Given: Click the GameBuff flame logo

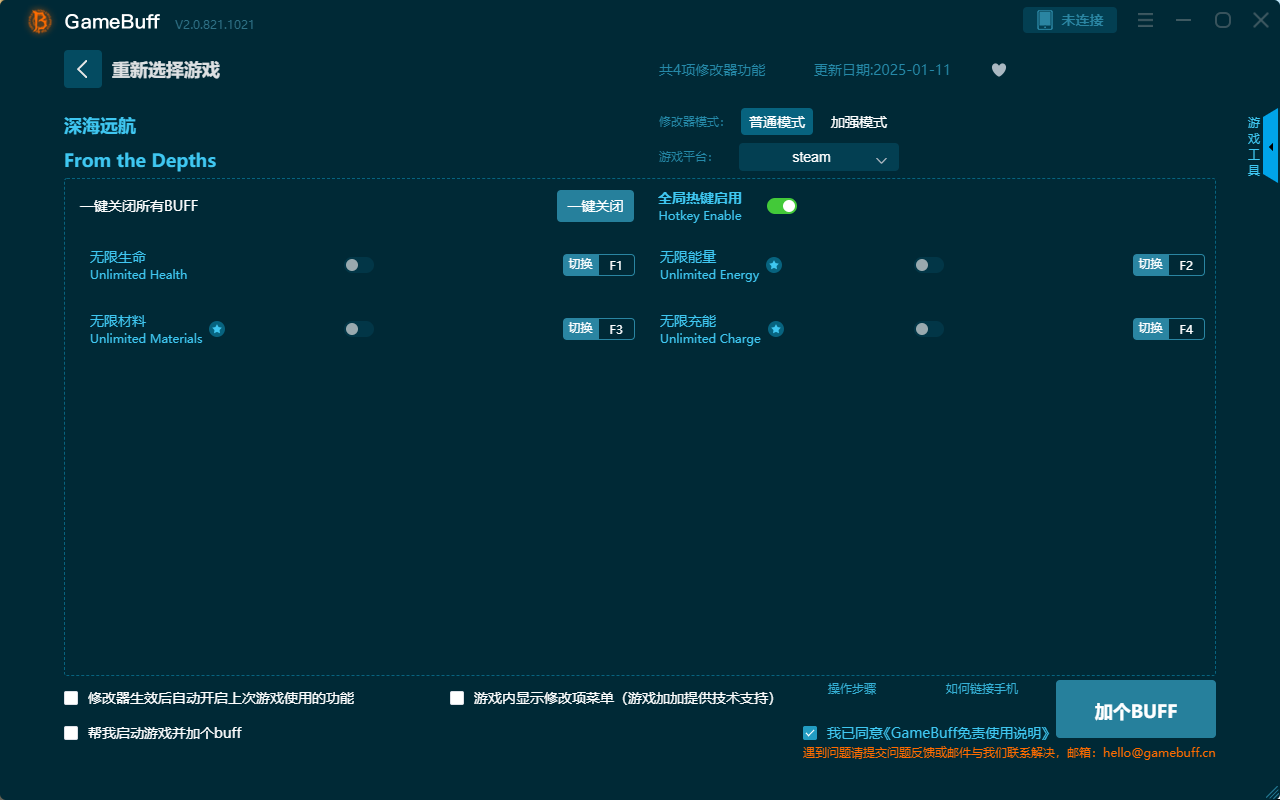Looking at the screenshot, I should [x=39, y=20].
